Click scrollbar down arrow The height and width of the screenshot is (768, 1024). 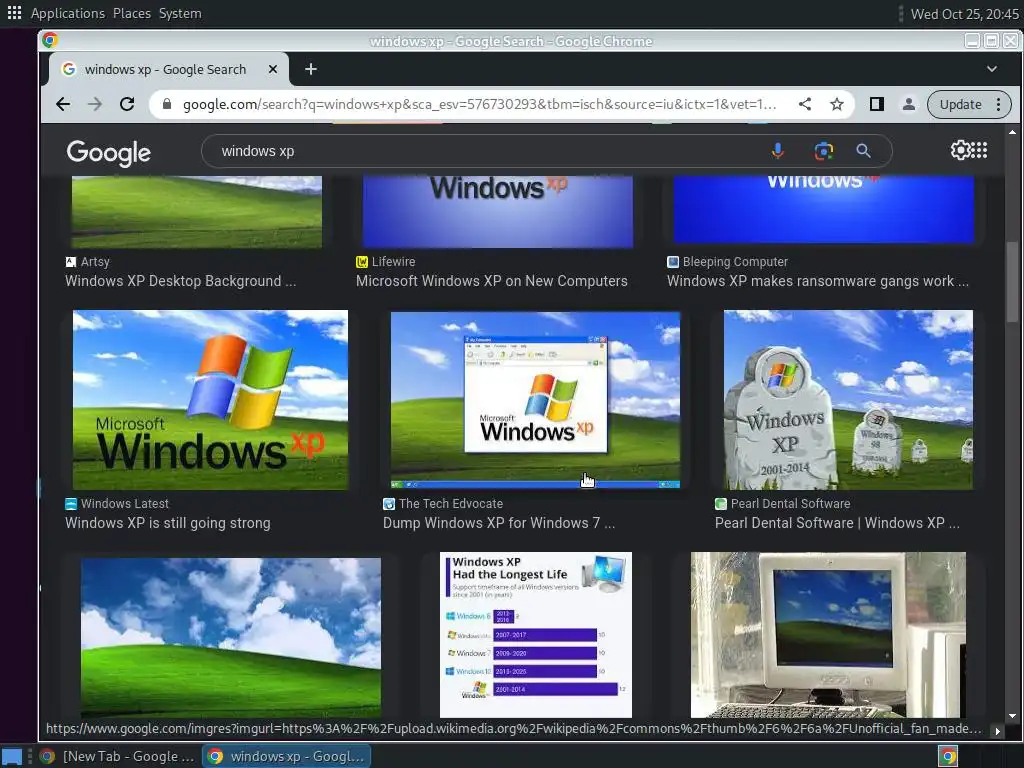tap(1012, 716)
